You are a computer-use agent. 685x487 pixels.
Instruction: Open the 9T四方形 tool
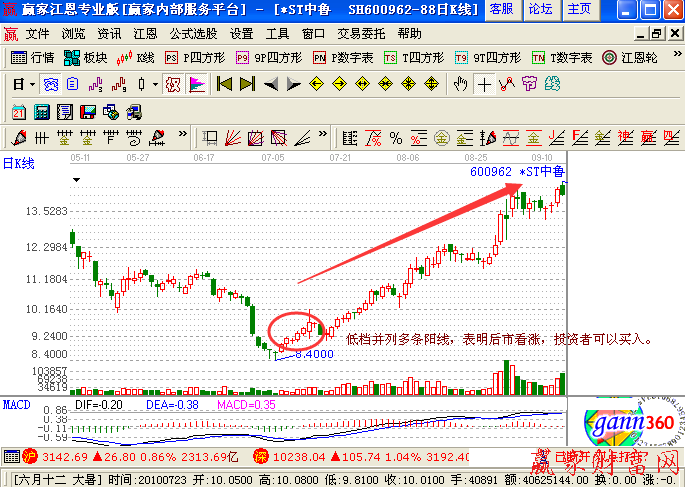point(487,57)
